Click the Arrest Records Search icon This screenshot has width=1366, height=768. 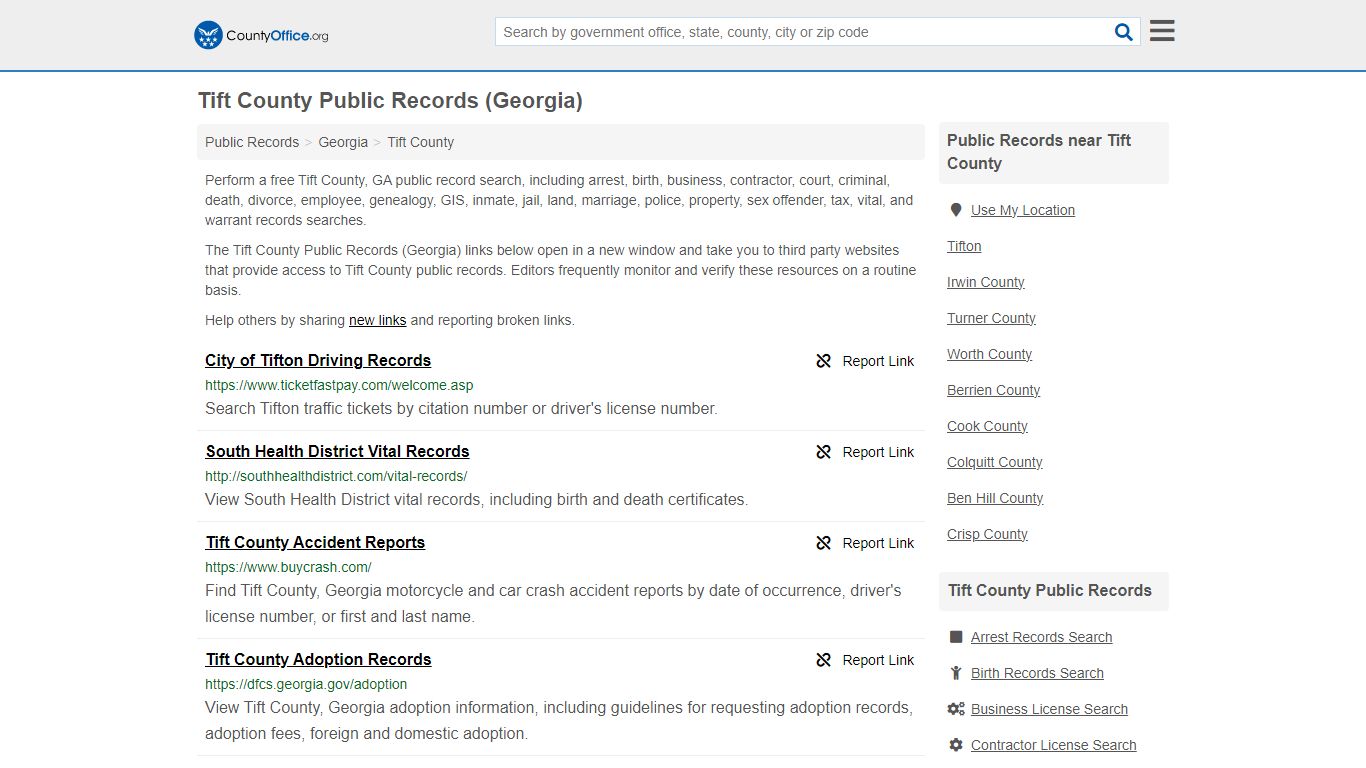[x=956, y=637]
